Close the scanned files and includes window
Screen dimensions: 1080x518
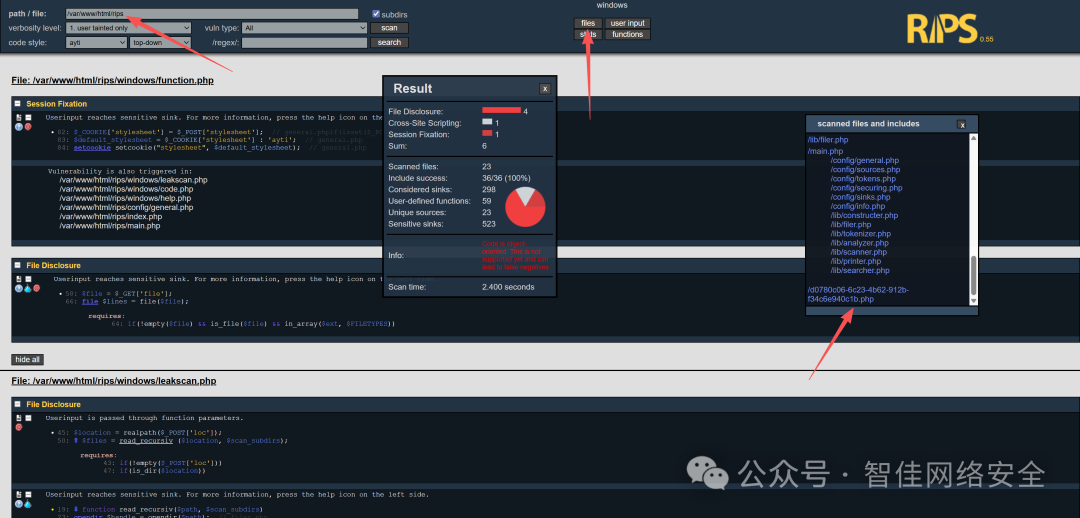(962, 125)
